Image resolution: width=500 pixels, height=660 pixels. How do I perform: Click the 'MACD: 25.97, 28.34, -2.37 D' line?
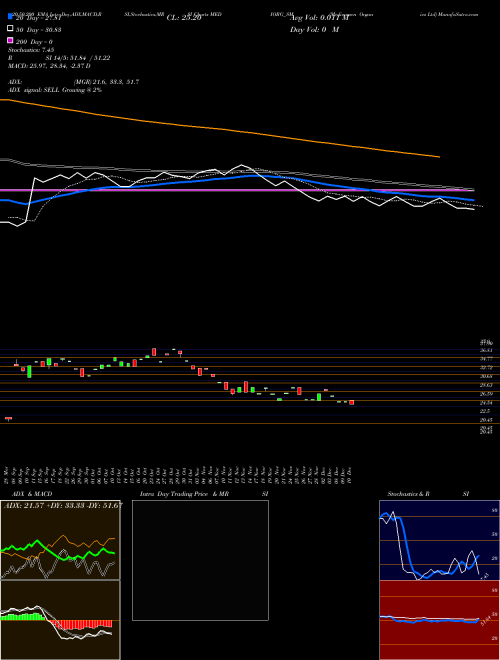pos(49,66)
